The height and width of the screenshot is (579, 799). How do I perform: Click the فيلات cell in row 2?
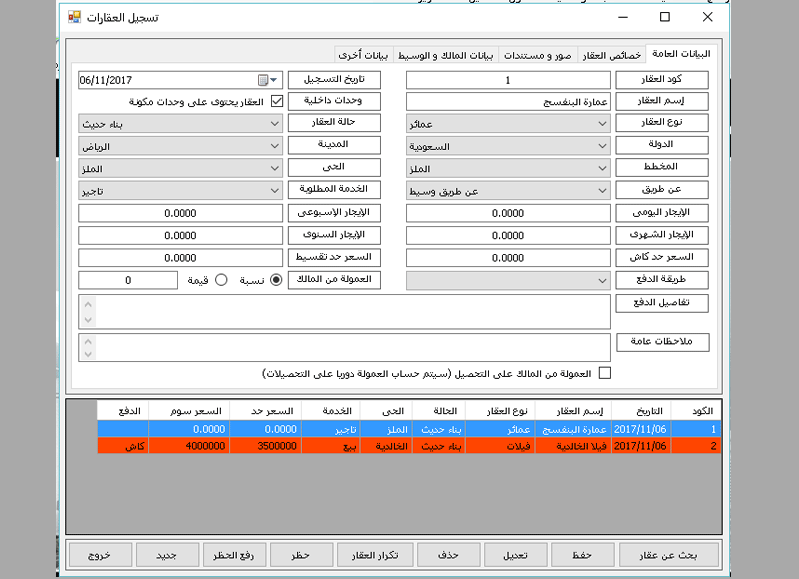coord(500,446)
